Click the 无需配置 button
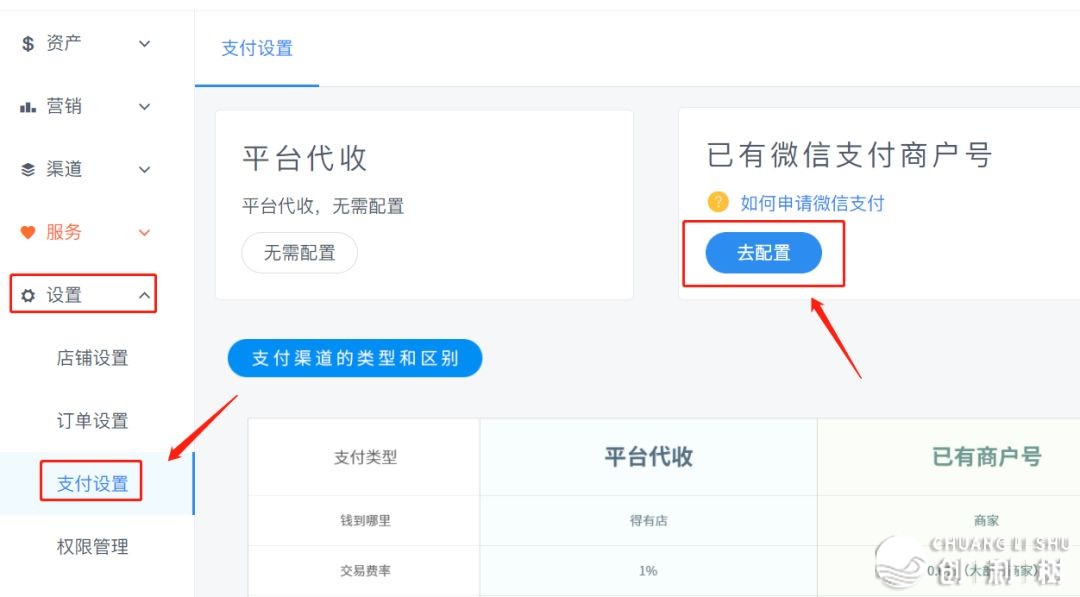Viewport: 1080px width, 597px height. [x=299, y=253]
